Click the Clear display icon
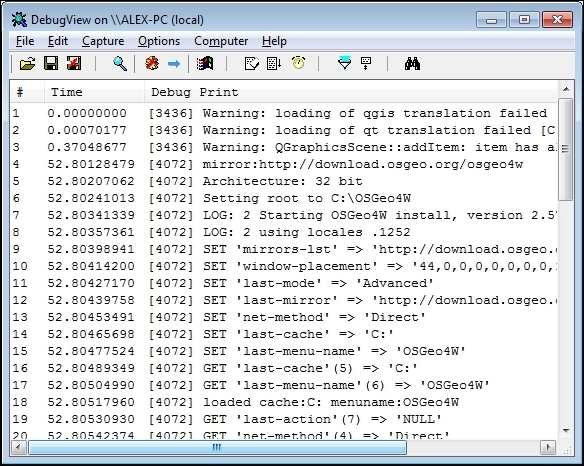The height and width of the screenshot is (466, 584). coord(152,64)
